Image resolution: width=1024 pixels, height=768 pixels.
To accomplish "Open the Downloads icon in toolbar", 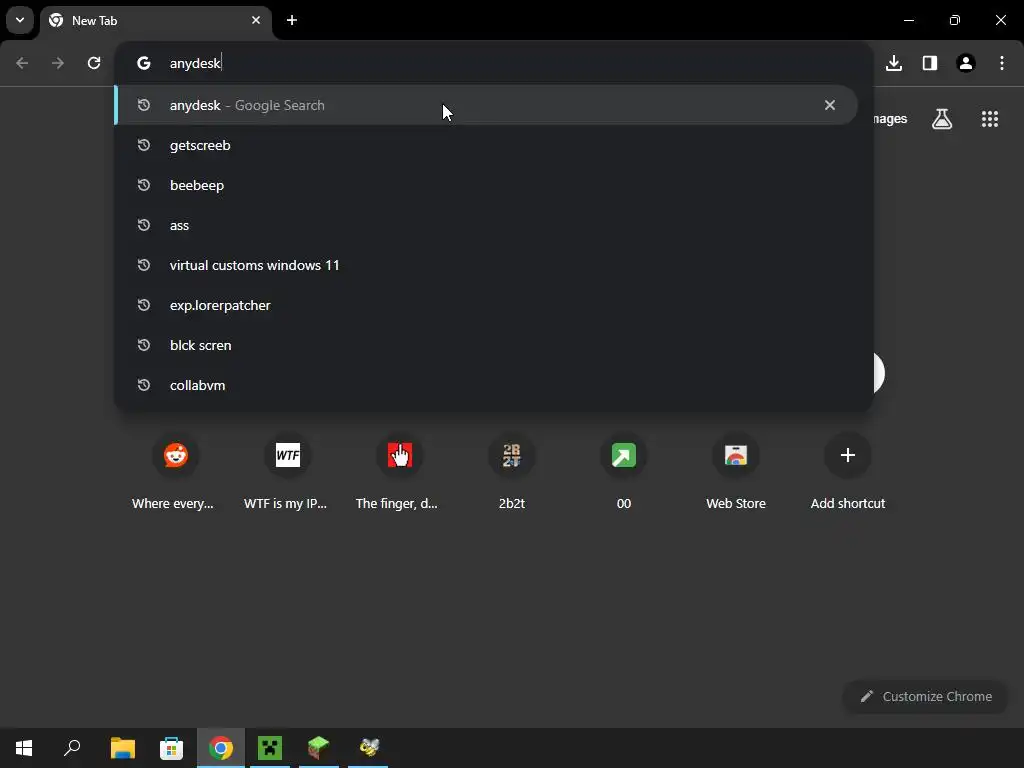I will pyautogui.click(x=894, y=63).
